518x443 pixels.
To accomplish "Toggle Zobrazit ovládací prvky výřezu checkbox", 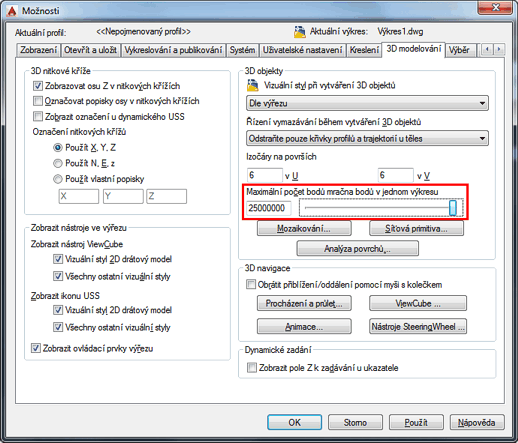I will point(36,348).
